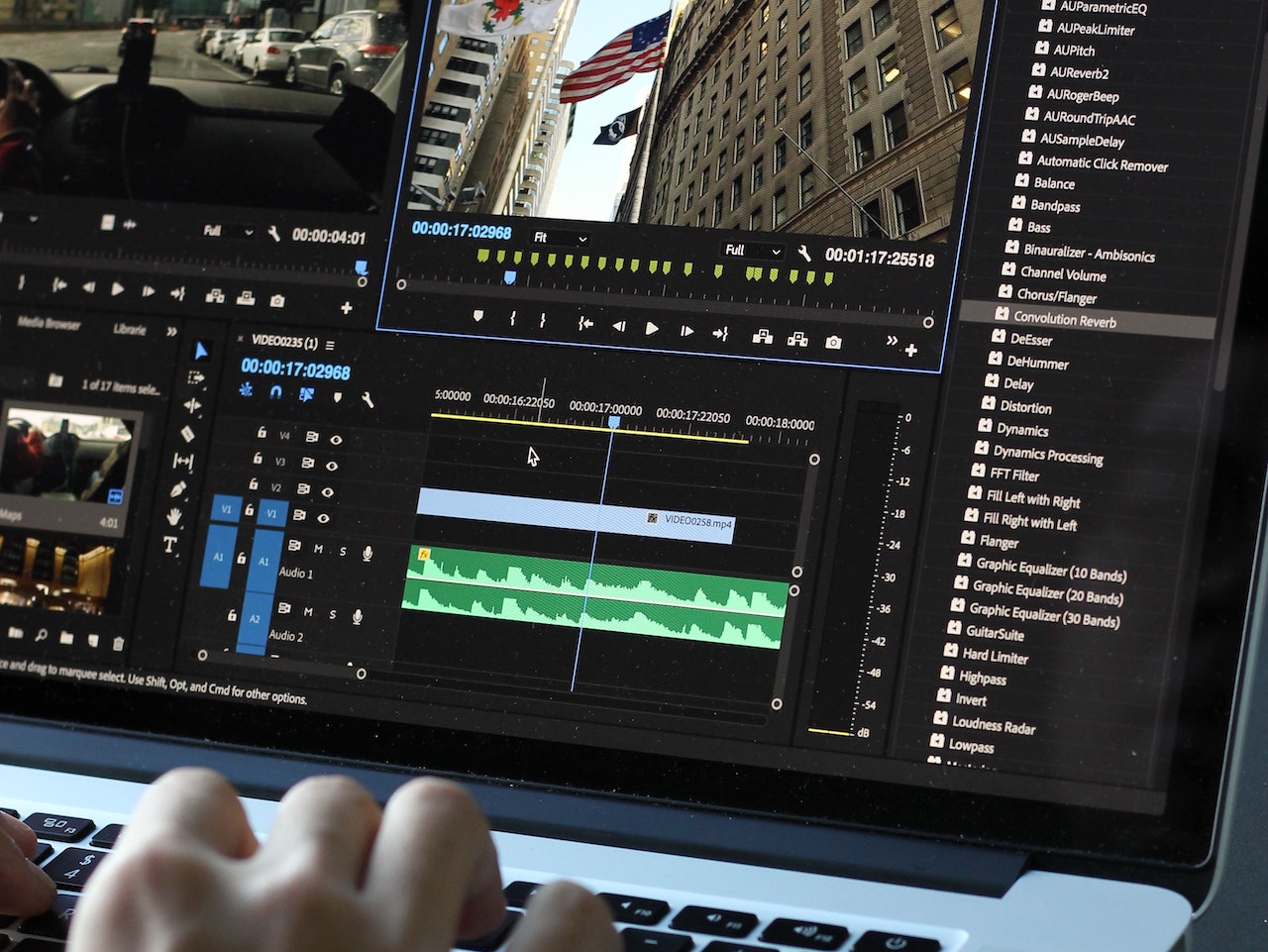
Task: Solo the Audio 1 track
Action: coord(344,551)
